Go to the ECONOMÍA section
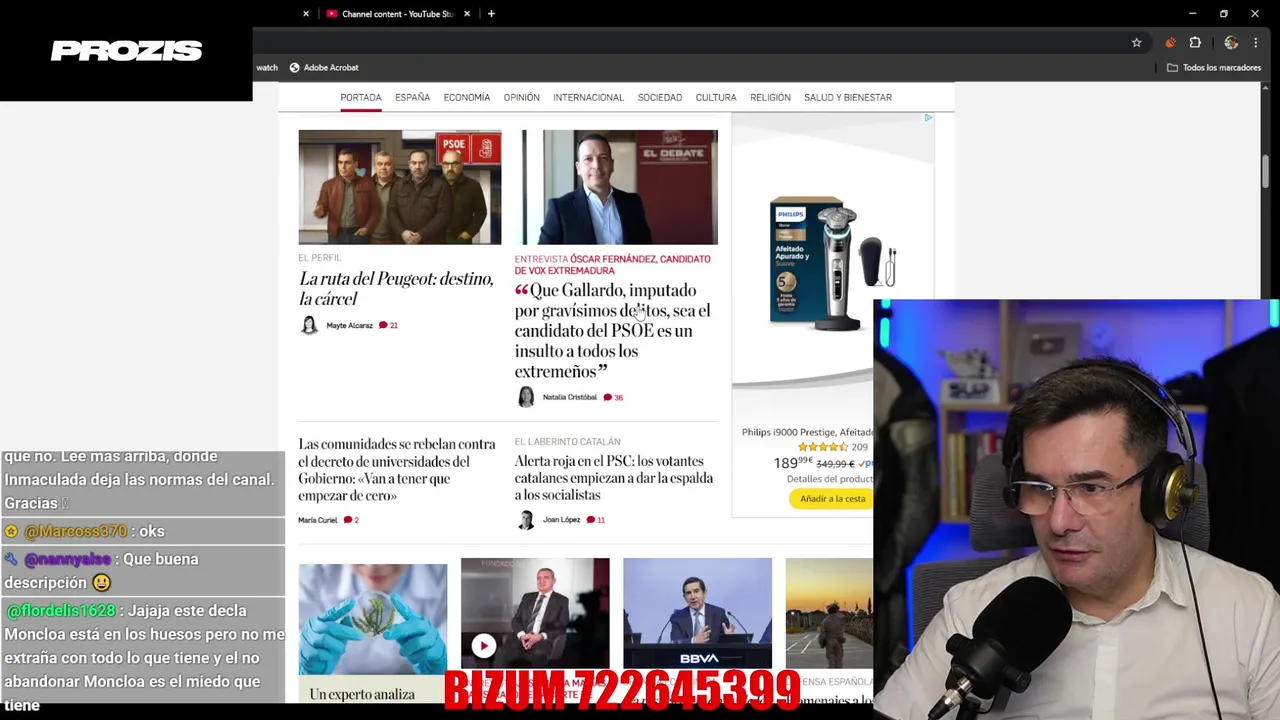The height and width of the screenshot is (720, 1280). pyautogui.click(x=467, y=97)
